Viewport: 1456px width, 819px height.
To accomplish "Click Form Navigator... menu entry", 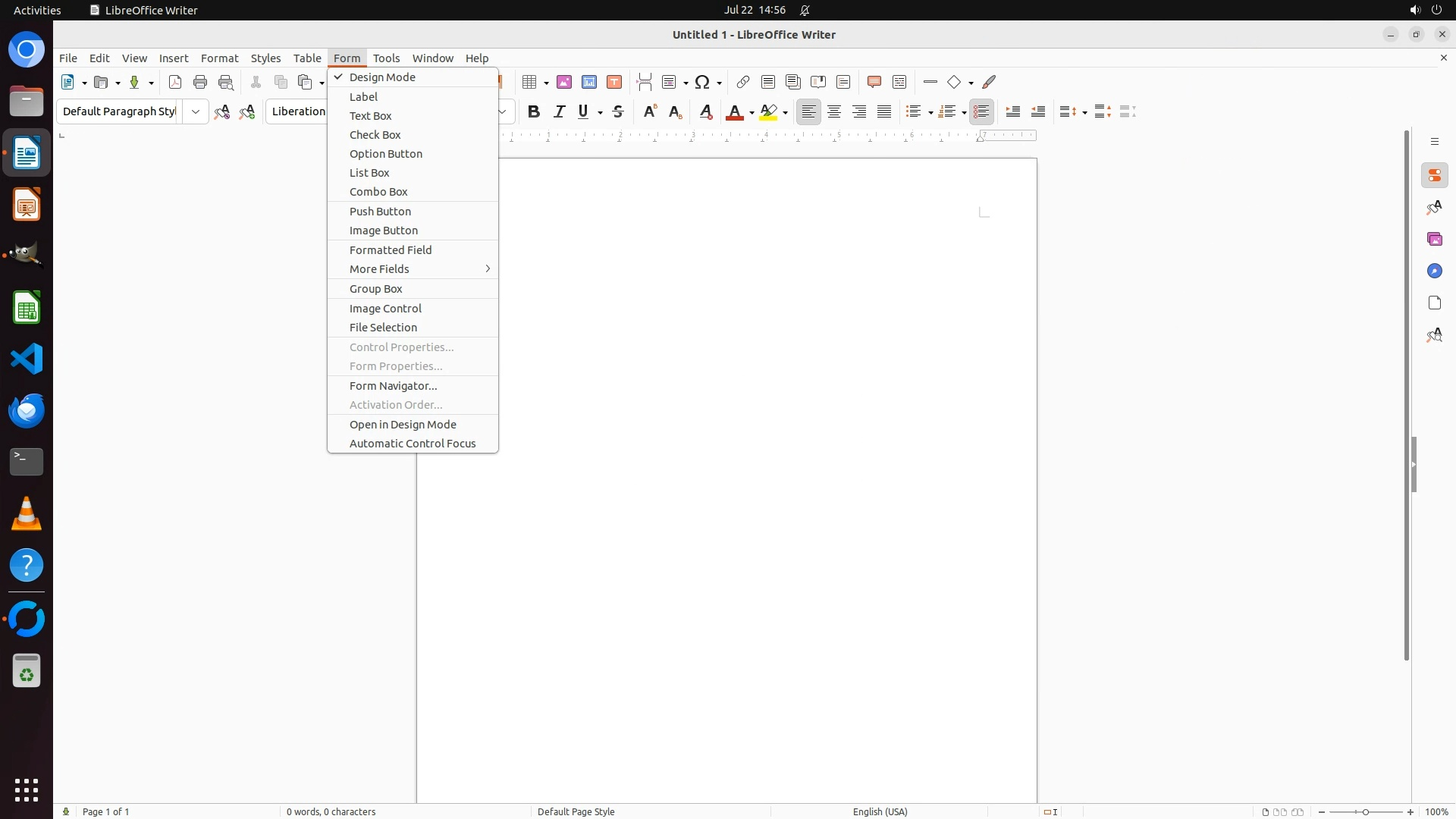I will coord(393,386).
